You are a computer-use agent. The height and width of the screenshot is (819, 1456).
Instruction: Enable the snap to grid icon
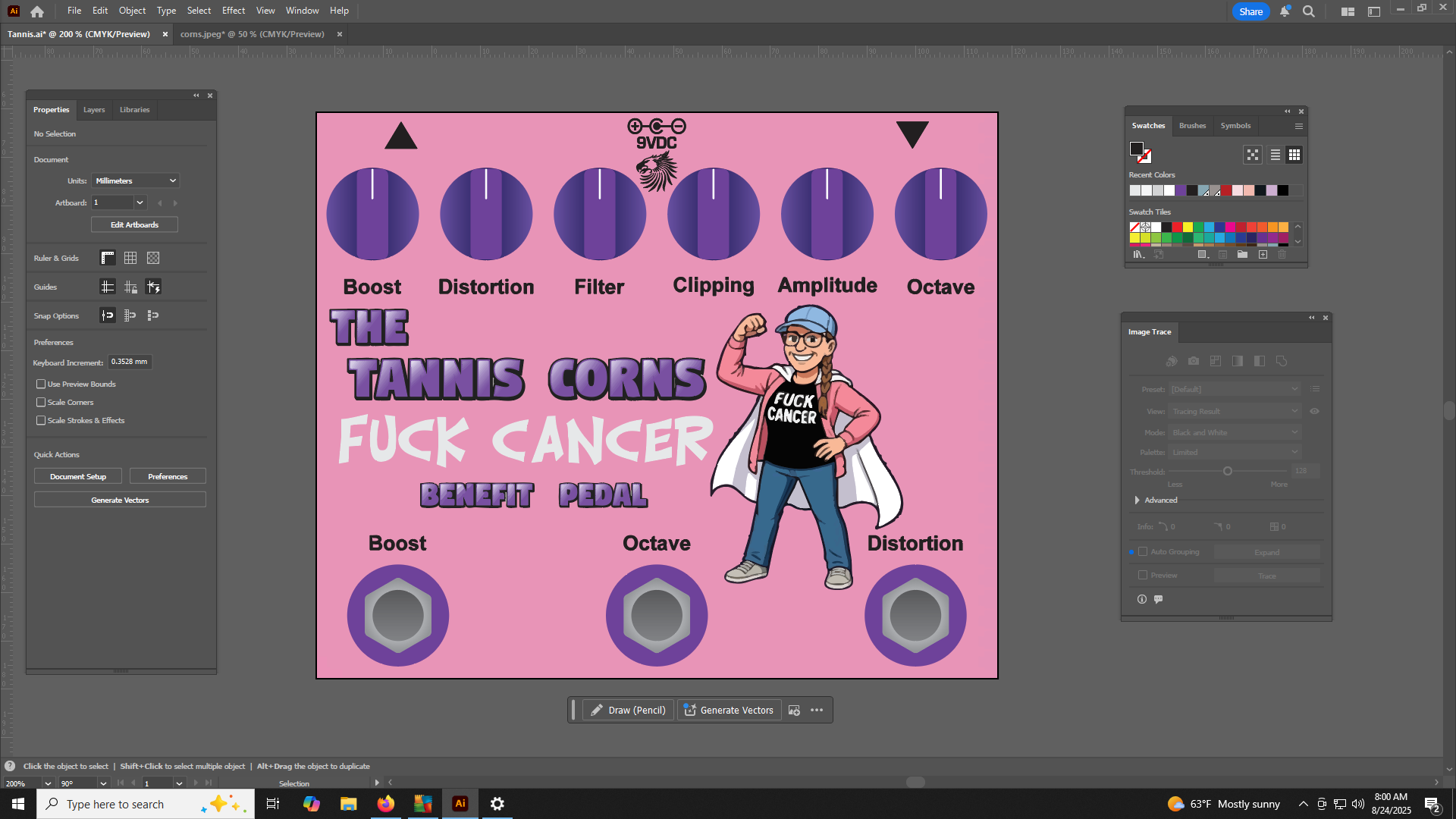[130, 315]
